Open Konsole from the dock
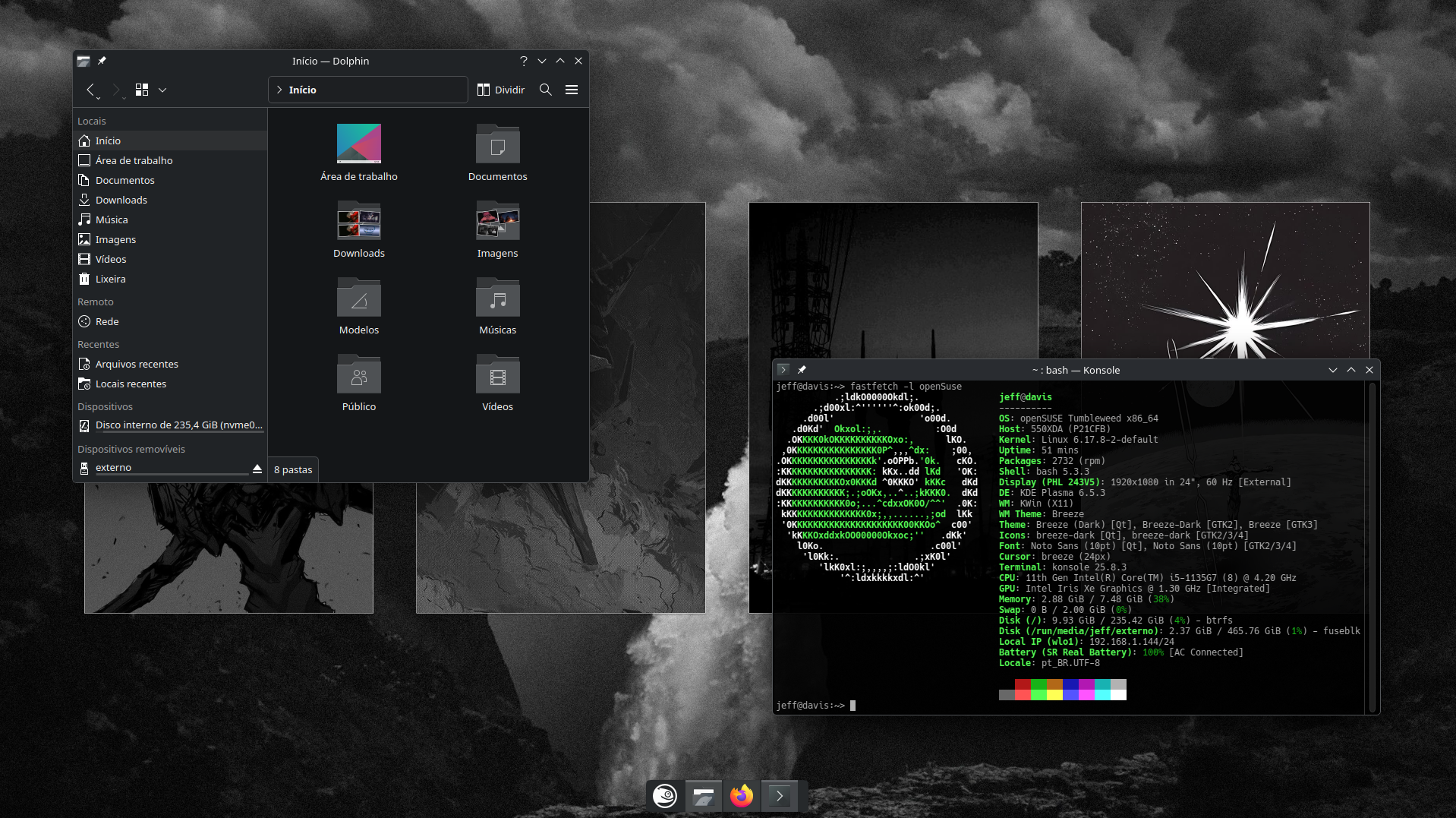 click(780, 795)
